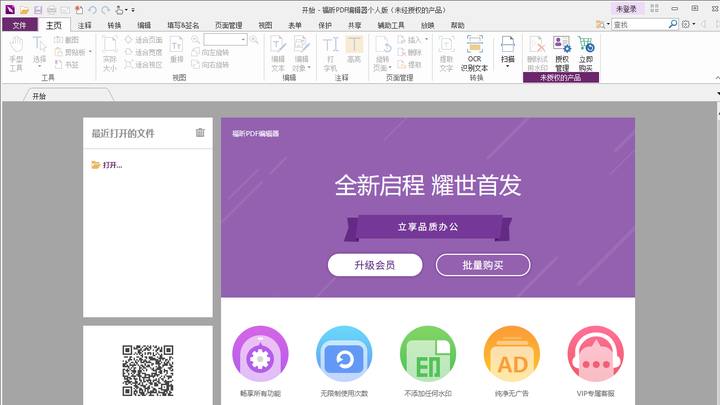Clear recent files with trash icon
Viewport: 720px width, 405px height.
pos(200,133)
